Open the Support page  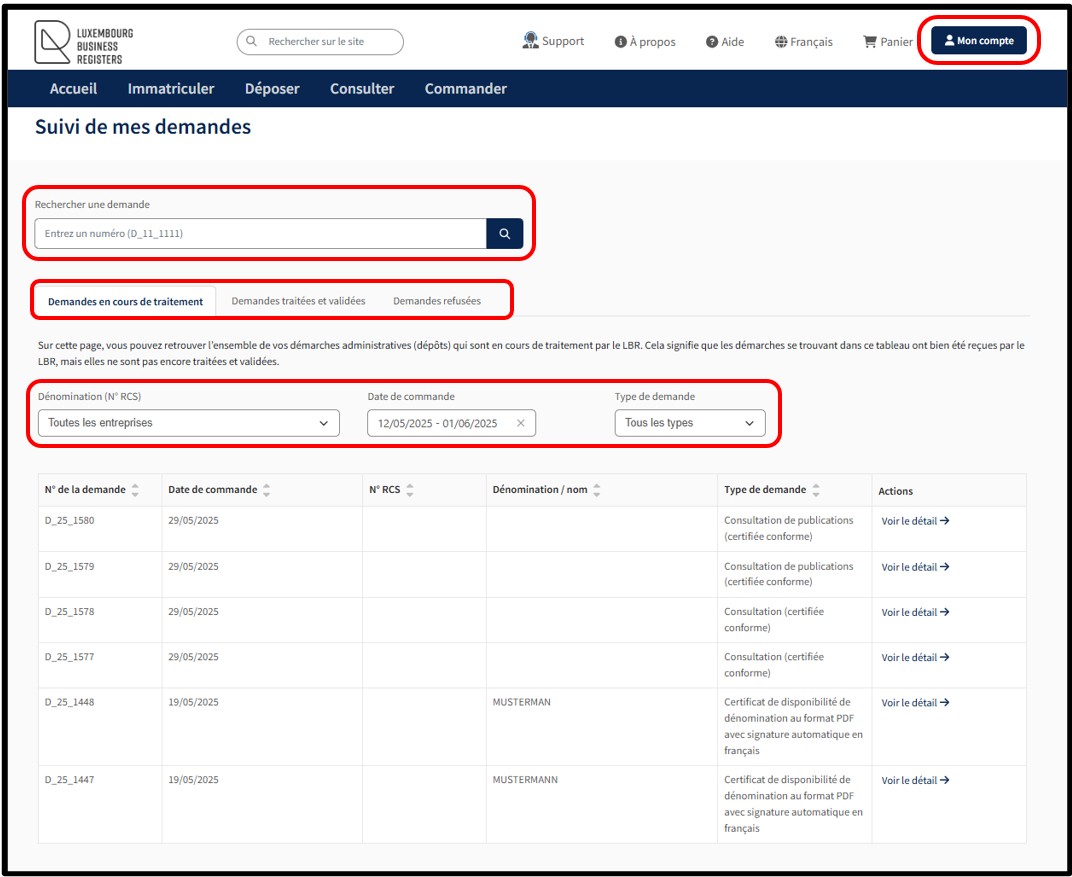[x=553, y=42]
